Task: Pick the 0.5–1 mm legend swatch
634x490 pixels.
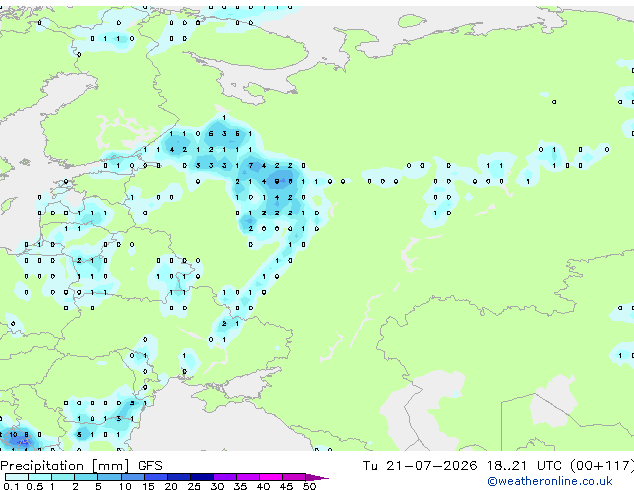Action: pos(40,477)
